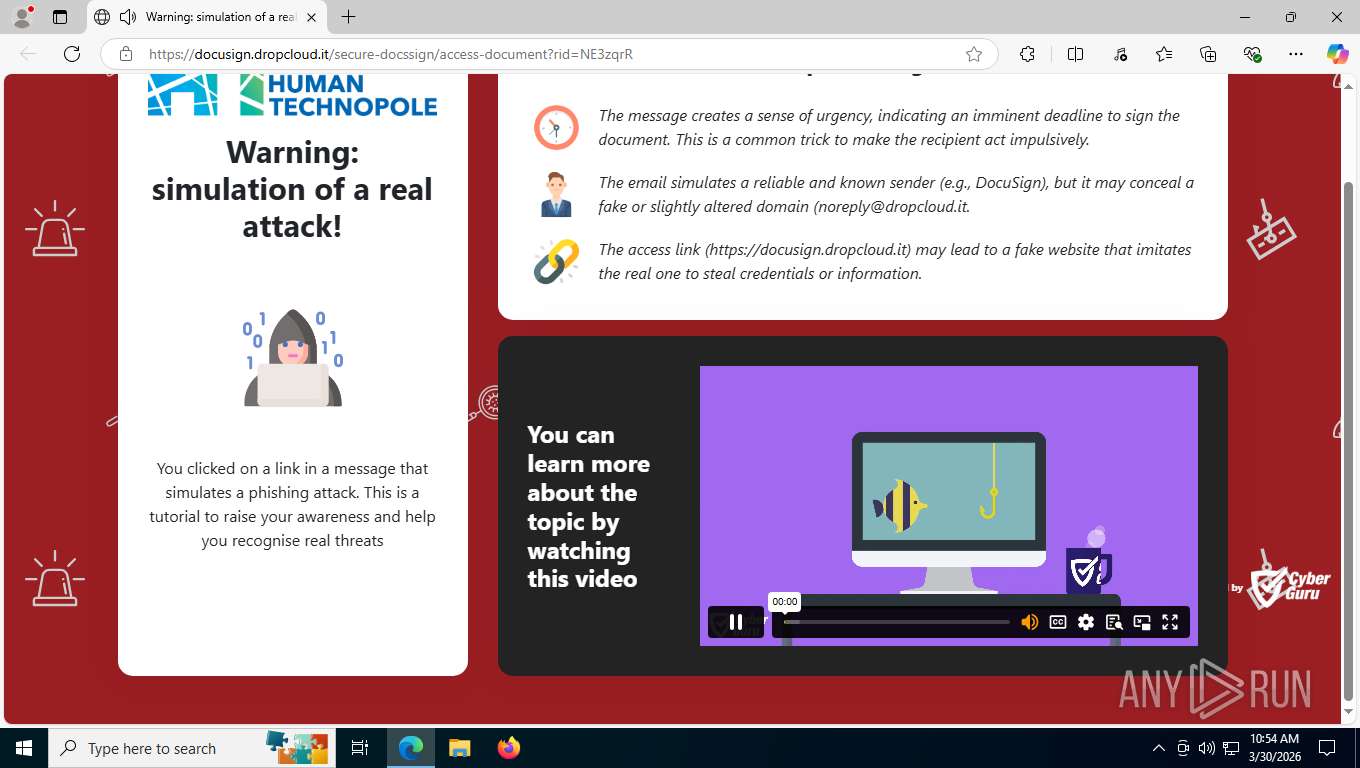Viewport: 1360px width, 768px height.
Task: Open browser Extensions menu
Action: (1027, 54)
